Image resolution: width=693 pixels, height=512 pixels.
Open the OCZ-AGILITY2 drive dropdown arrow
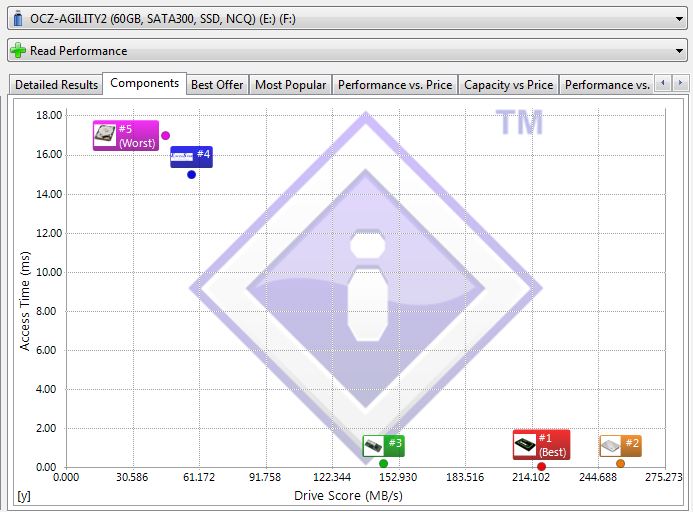(679, 19)
